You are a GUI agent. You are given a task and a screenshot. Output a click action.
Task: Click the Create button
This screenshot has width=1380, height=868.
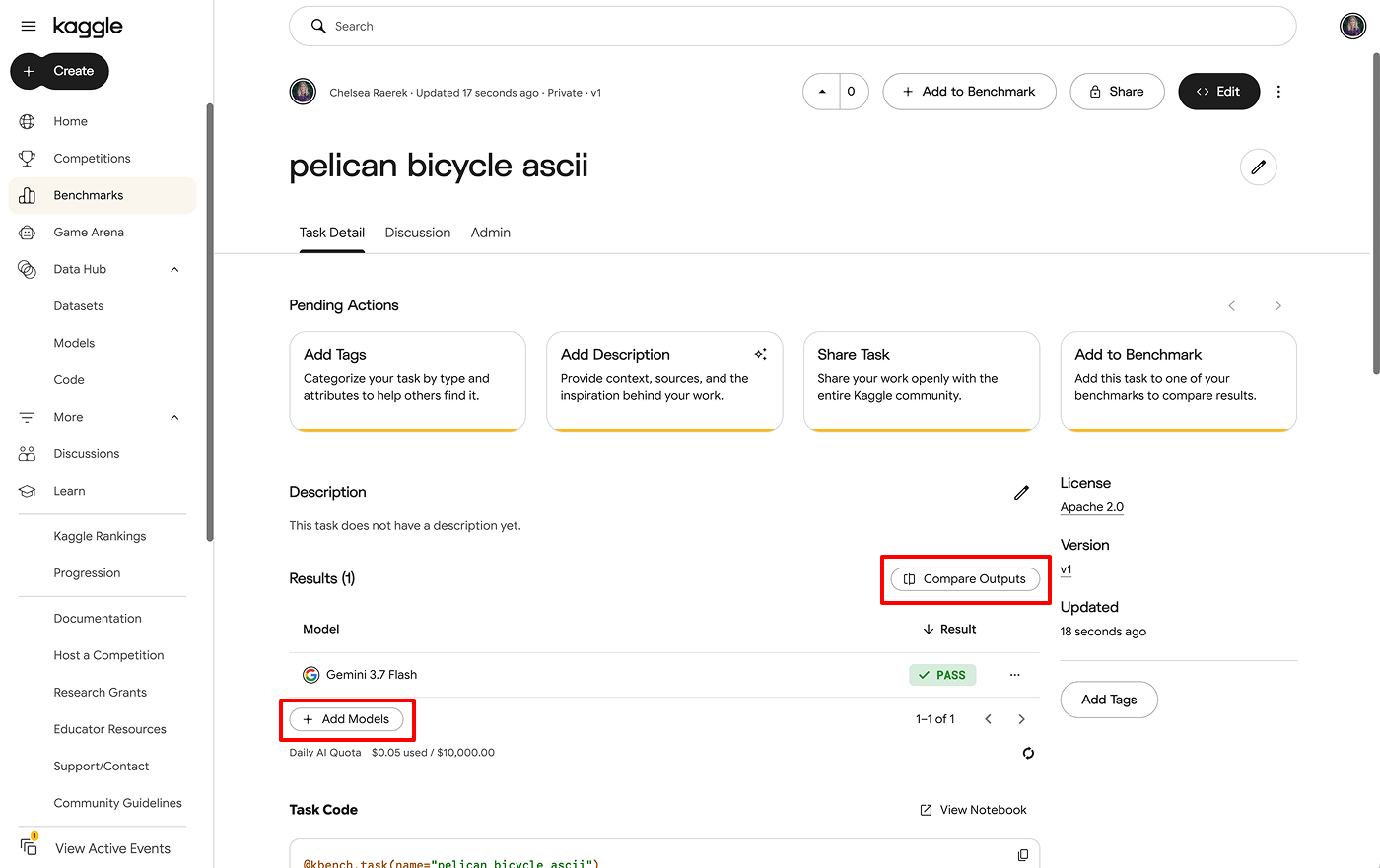(59, 71)
